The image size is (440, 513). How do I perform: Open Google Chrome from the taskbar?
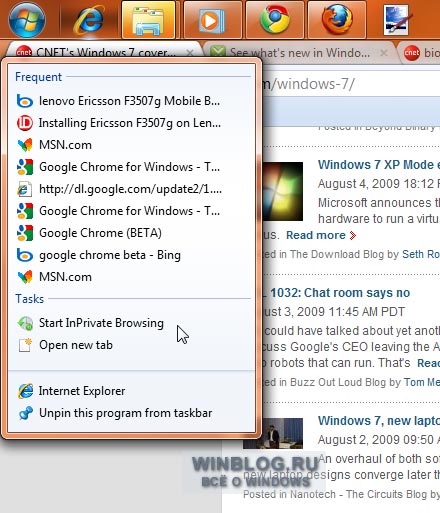coord(275,20)
